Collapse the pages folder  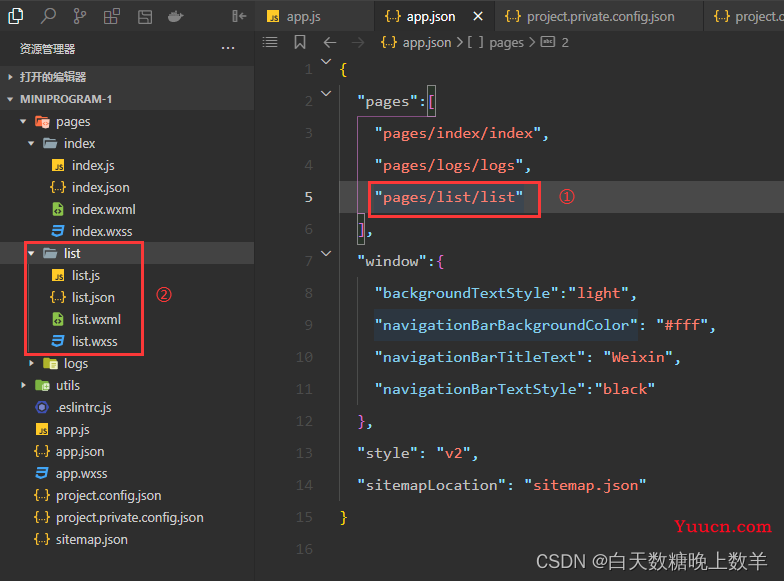23,122
